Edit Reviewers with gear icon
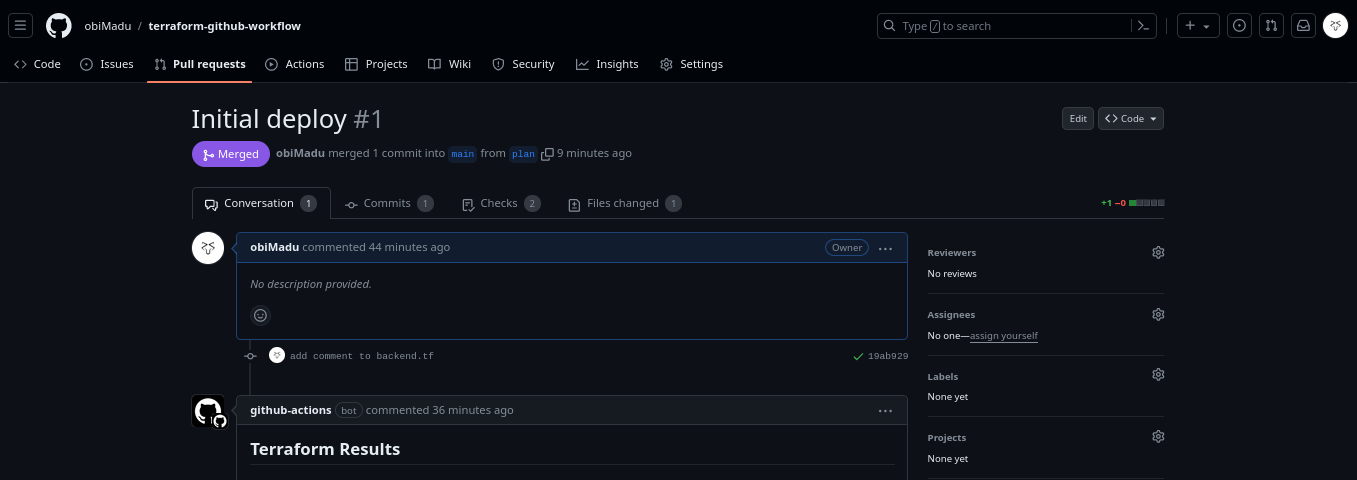 tap(1158, 253)
